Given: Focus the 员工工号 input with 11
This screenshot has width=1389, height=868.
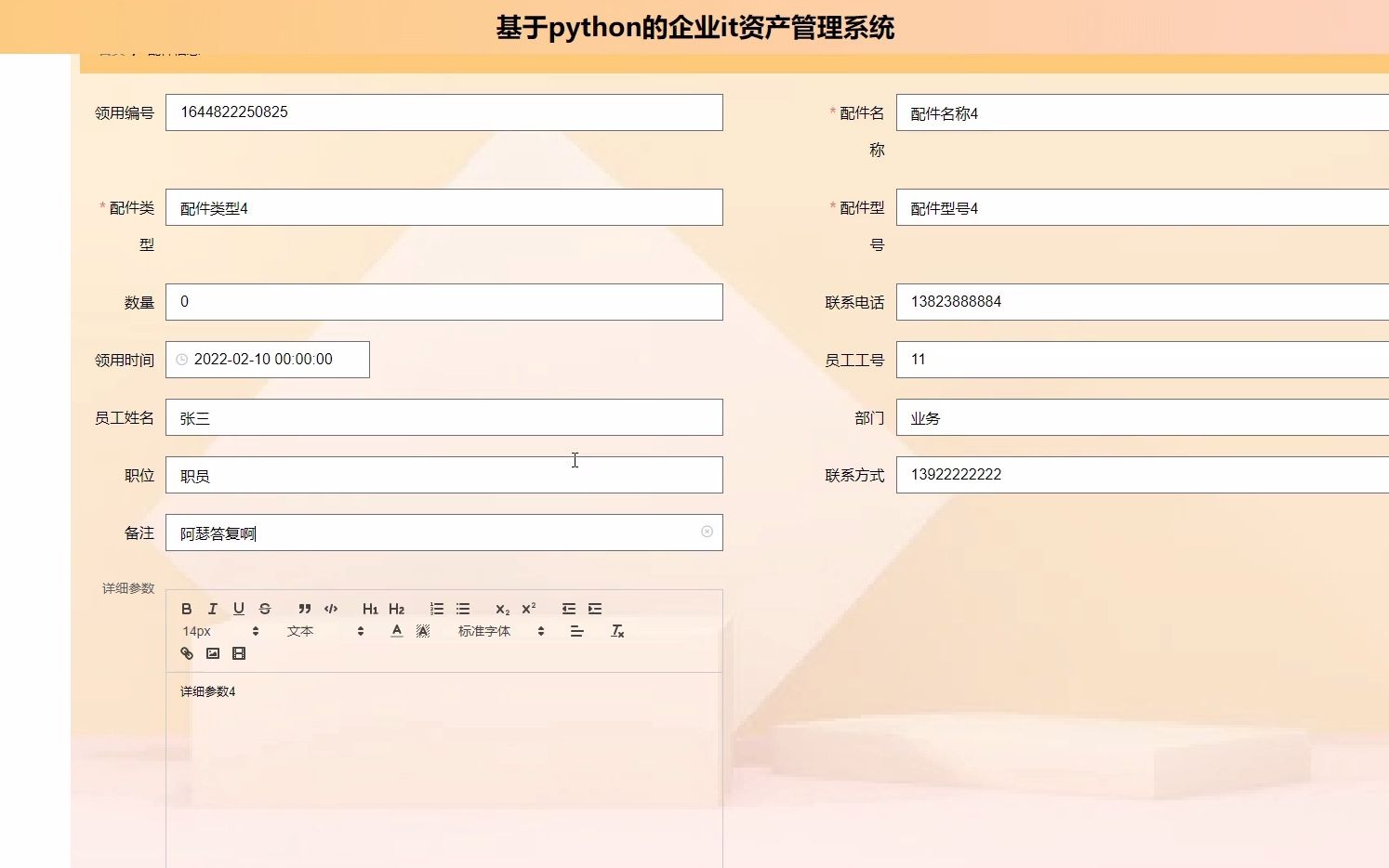Looking at the screenshot, I should [x=1143, y=360].
